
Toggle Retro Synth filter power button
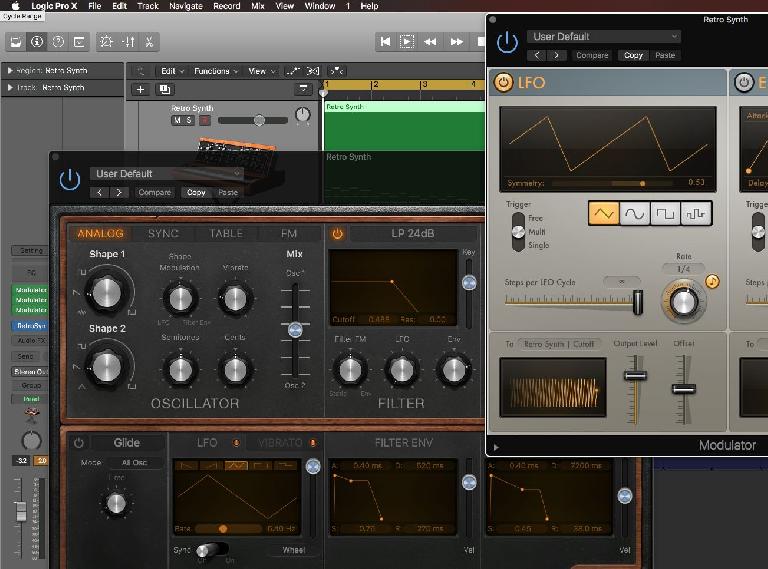337,234
